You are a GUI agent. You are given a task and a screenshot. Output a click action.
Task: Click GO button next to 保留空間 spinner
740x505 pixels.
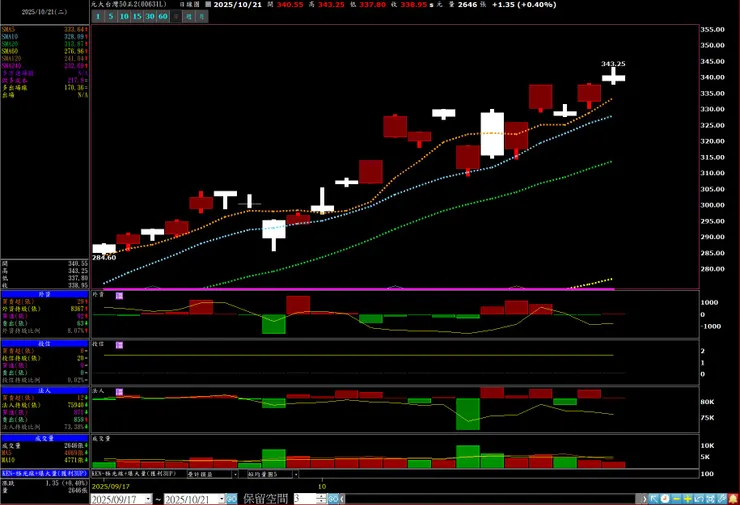click(x=333, y=499)
